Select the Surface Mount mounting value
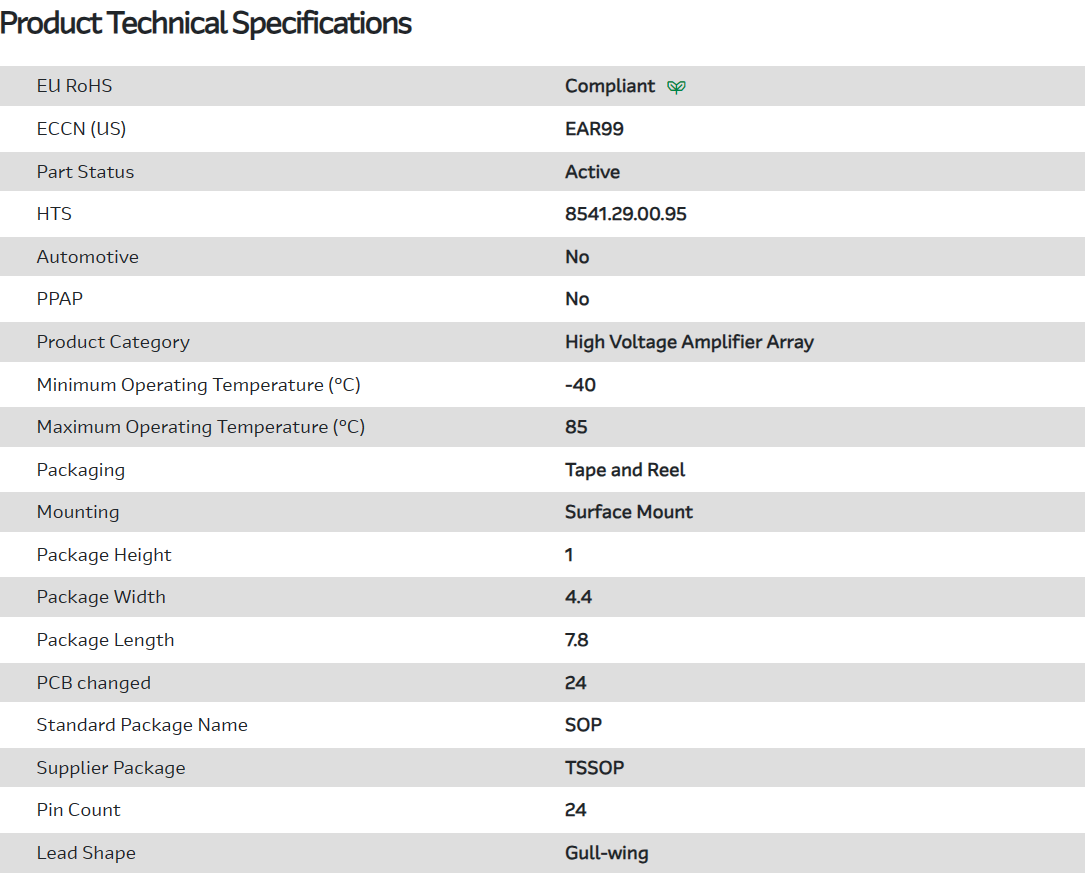 [628, 512]
